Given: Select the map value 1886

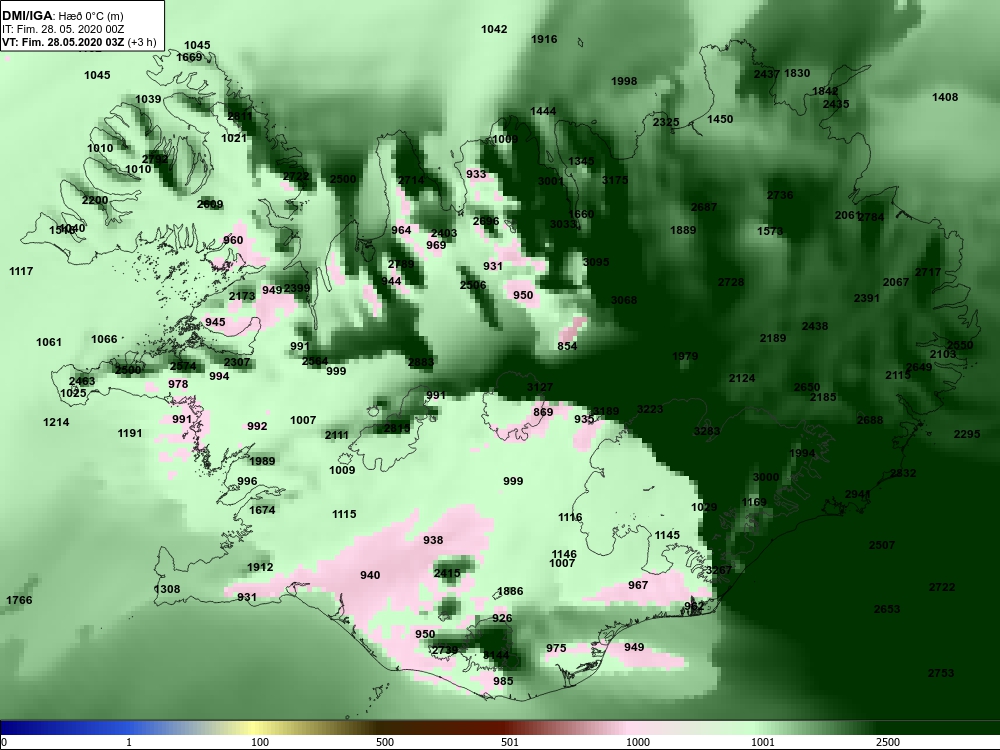Looking at the screenshot, I should (x=510, y=591).
